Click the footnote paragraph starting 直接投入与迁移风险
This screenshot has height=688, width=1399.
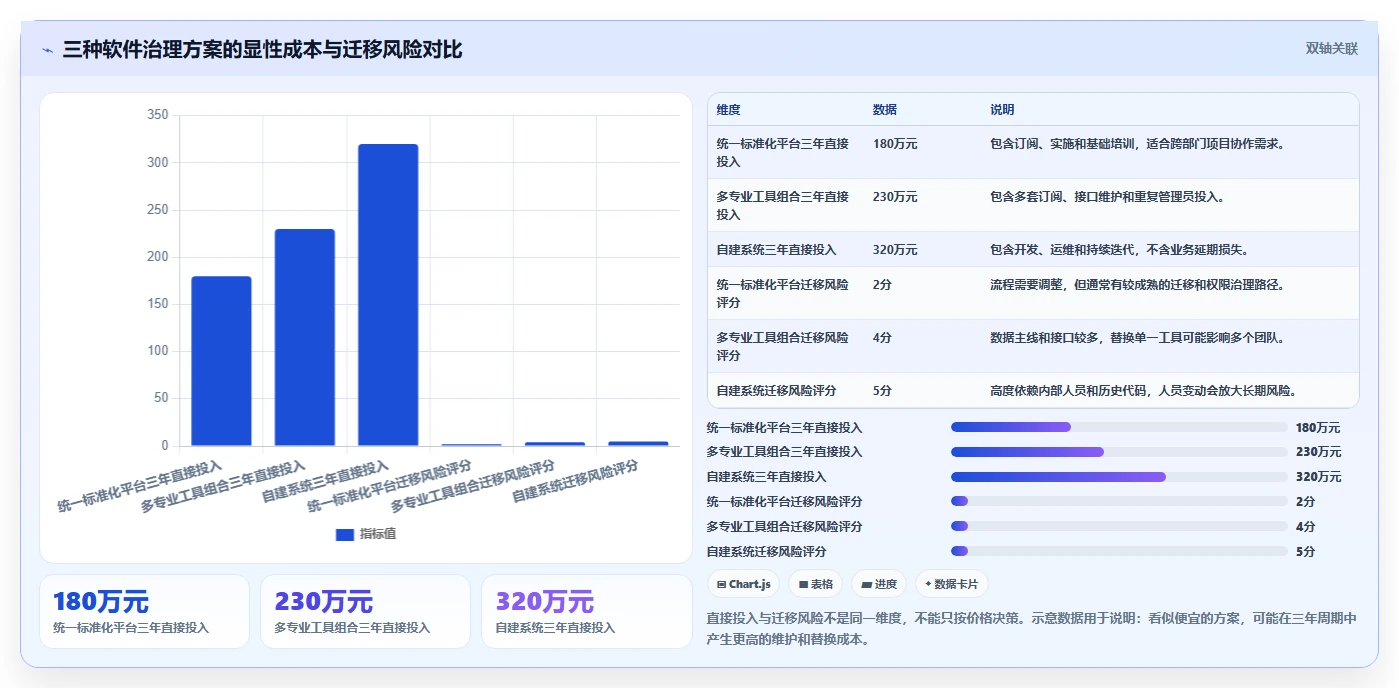(1031, 629)
